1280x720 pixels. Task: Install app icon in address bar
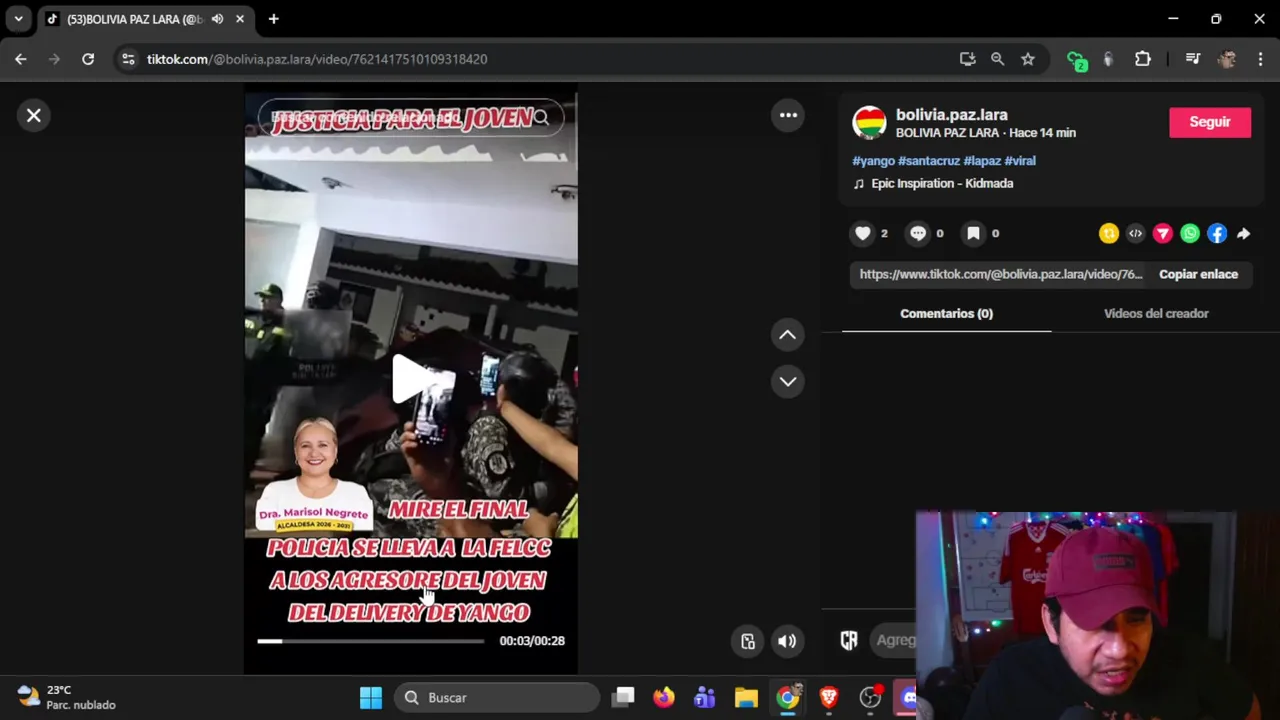967,59
